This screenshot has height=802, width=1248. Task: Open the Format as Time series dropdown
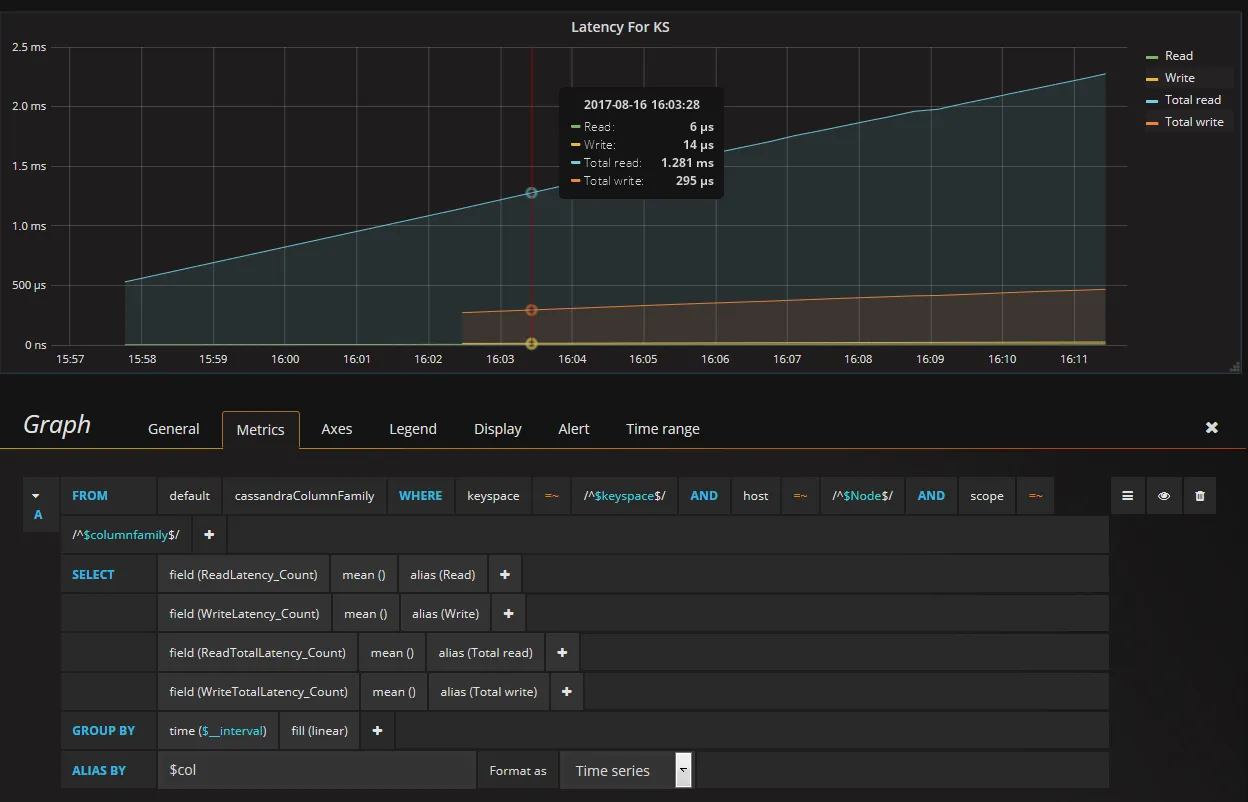[x=626, y=770]
